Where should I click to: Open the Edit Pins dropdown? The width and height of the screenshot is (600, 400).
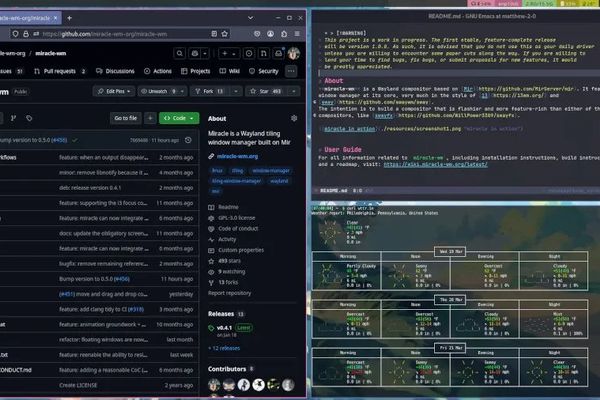point(114,91)
